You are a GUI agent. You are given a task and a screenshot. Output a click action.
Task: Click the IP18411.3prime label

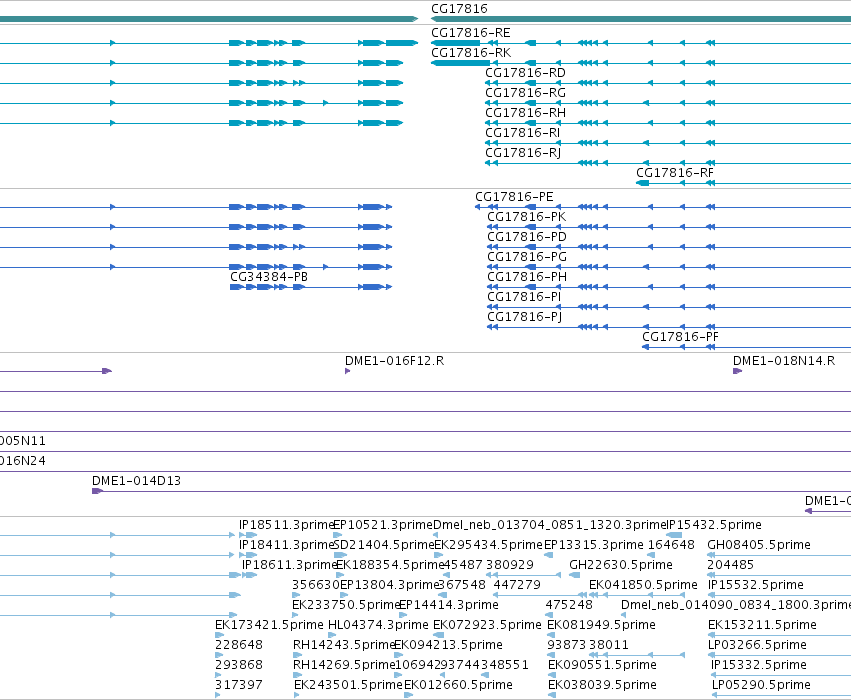point(286,545)
